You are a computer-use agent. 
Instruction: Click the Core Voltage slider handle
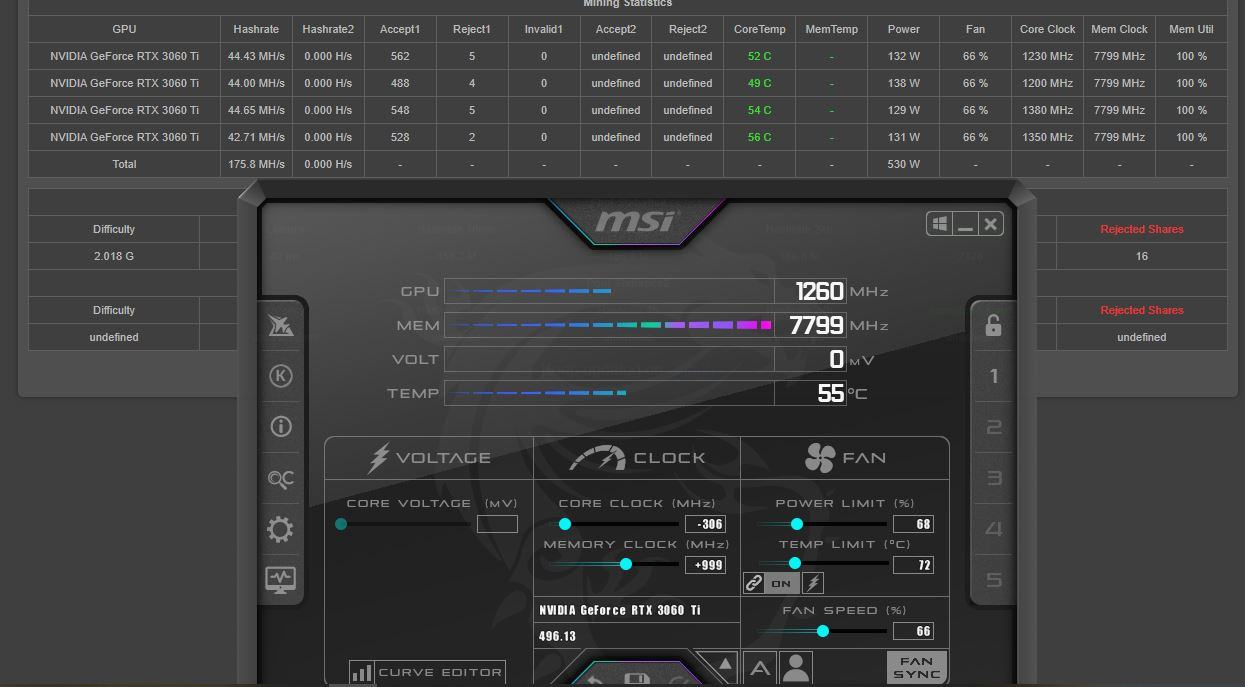click(x=341, y=524)
